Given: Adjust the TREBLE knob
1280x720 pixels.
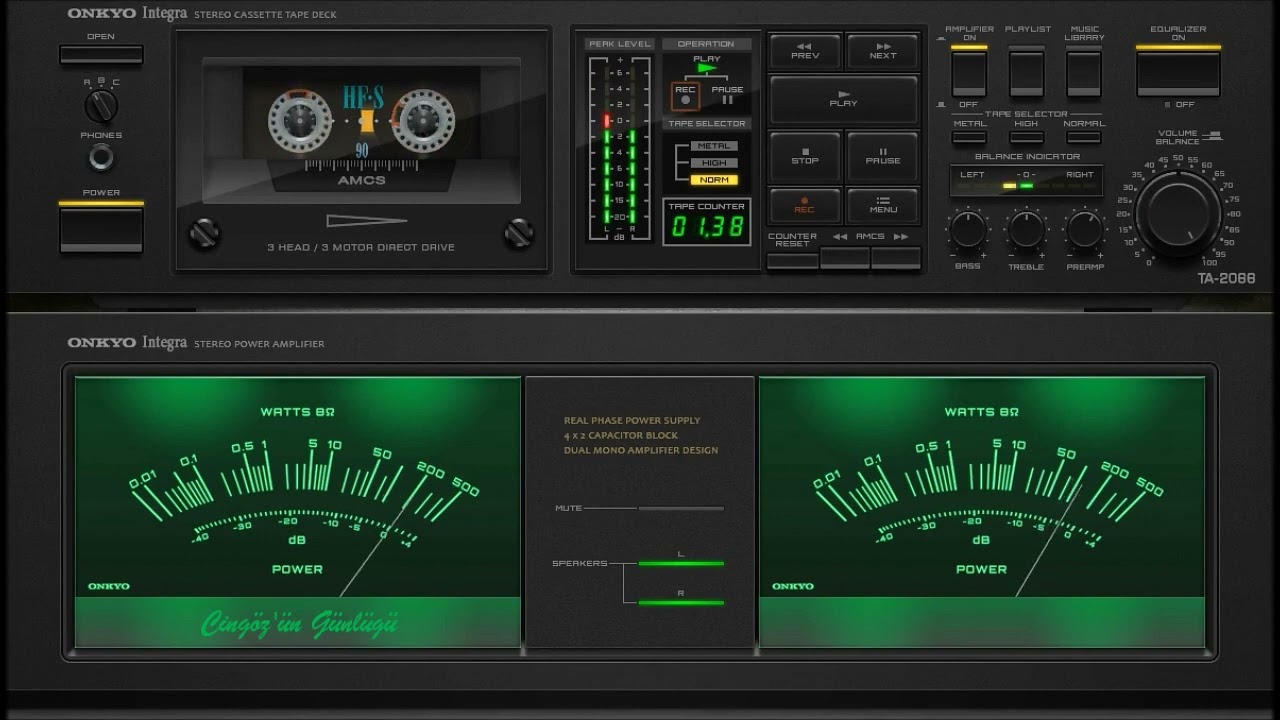Looking at the screenshot, I should tap(1027, 229).
